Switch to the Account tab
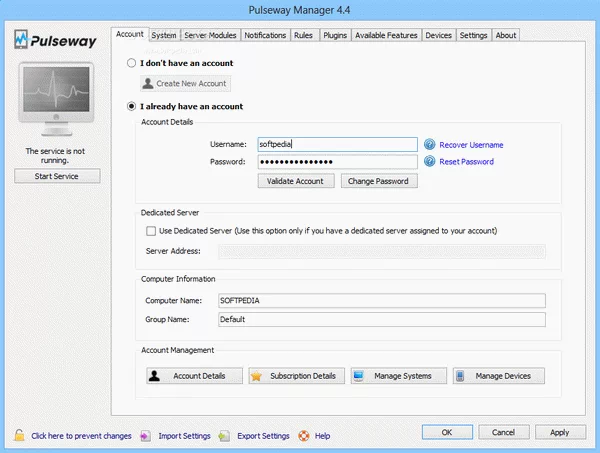600x453 pixels. point(130,34)
